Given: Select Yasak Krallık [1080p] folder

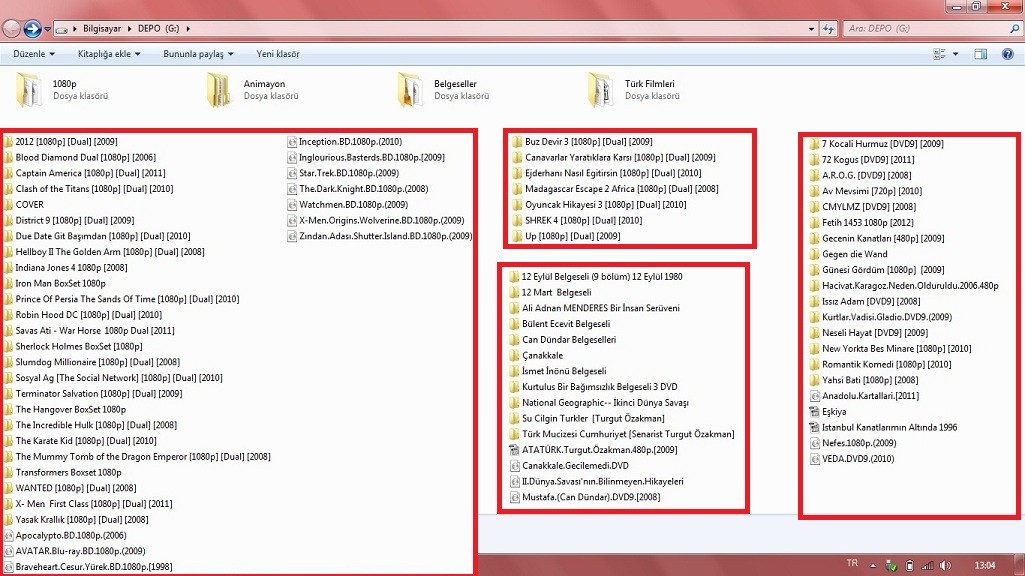Looking at the screenshot, I should click(x=76, y=520).
